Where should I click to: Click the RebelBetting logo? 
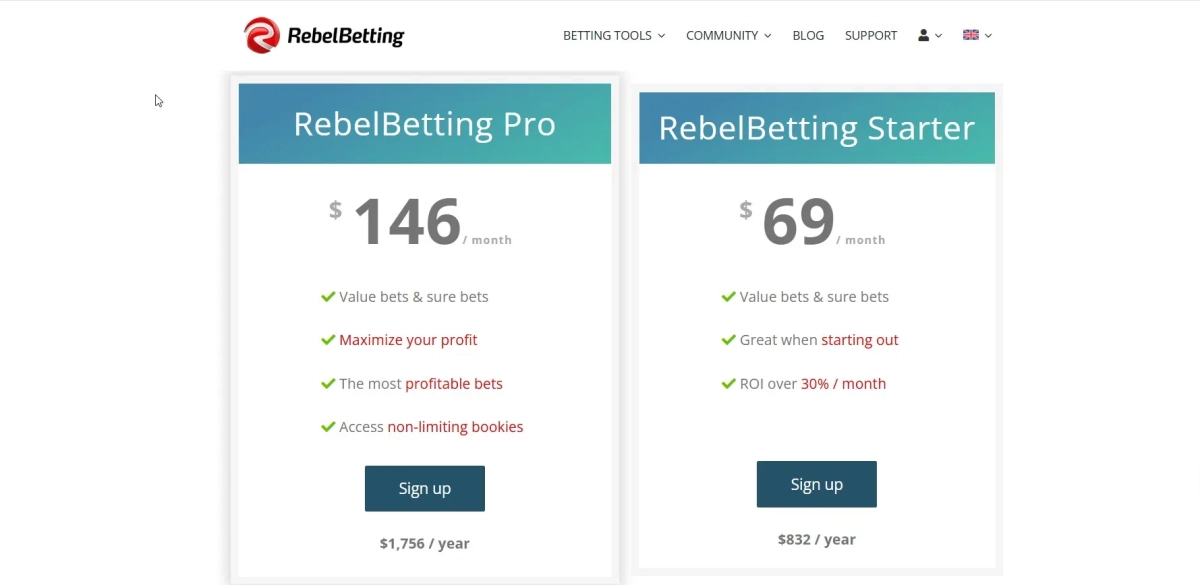(x=322, y=35)
